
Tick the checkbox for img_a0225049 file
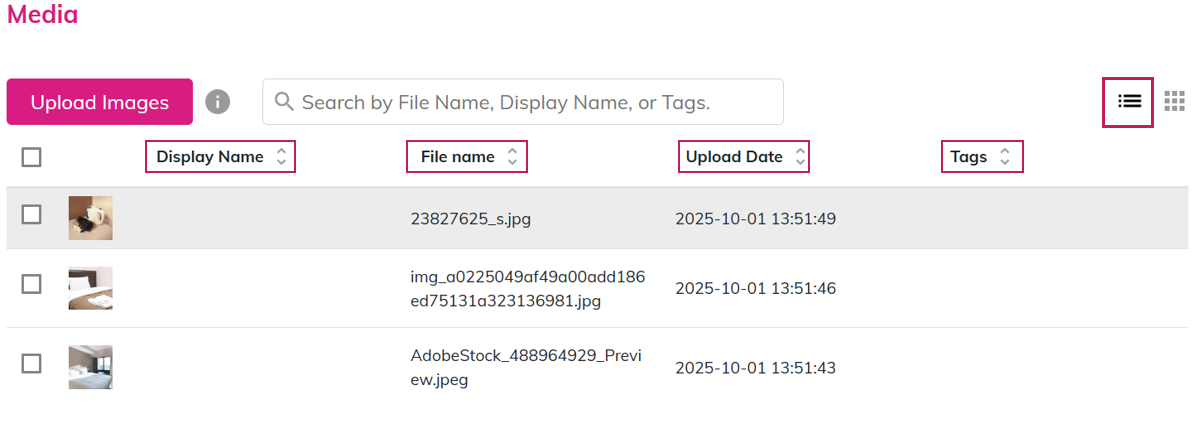(31, 284)
